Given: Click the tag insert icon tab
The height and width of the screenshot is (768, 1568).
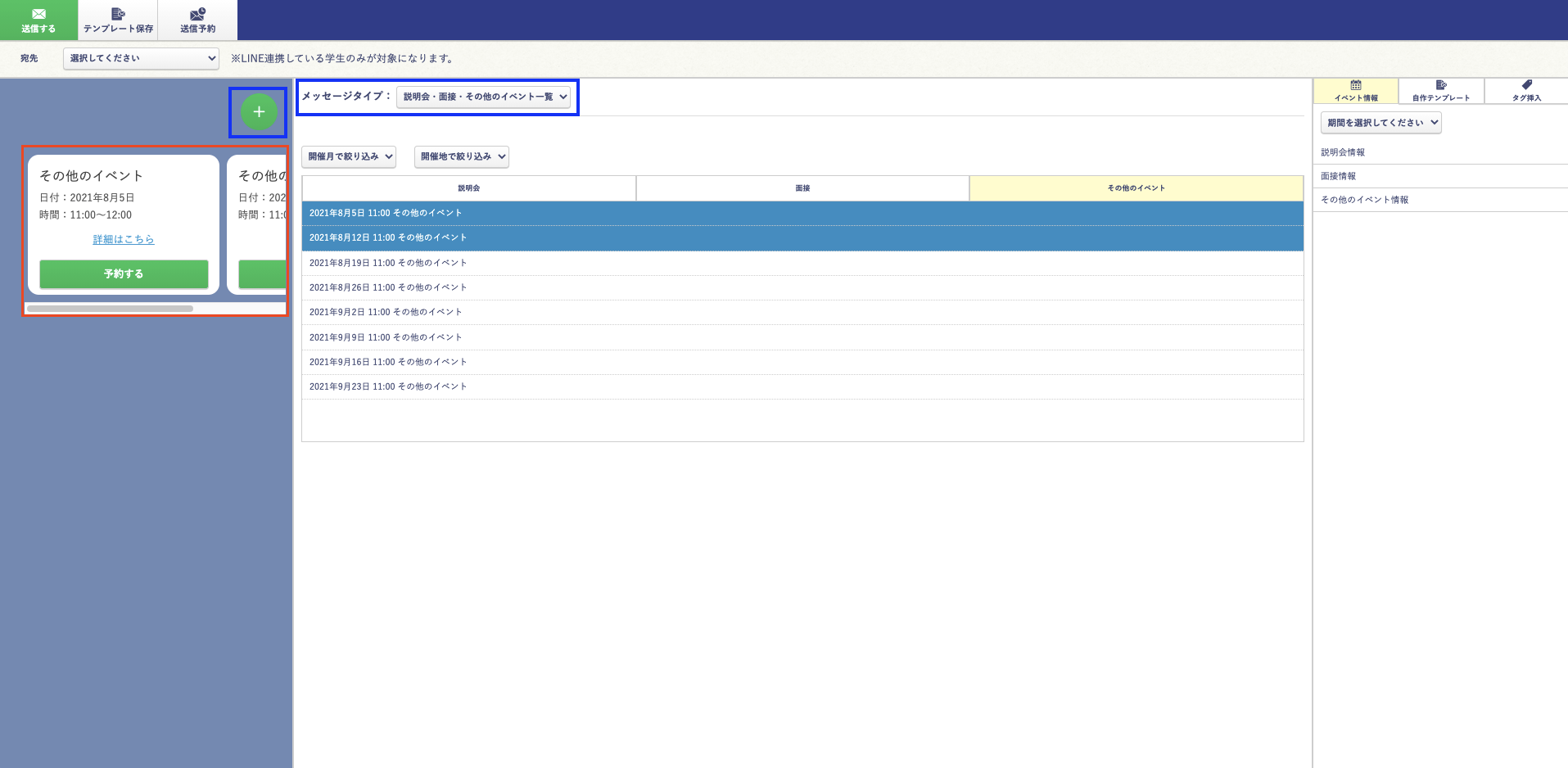Looking at the screenshot, I should click(1526, 90).
